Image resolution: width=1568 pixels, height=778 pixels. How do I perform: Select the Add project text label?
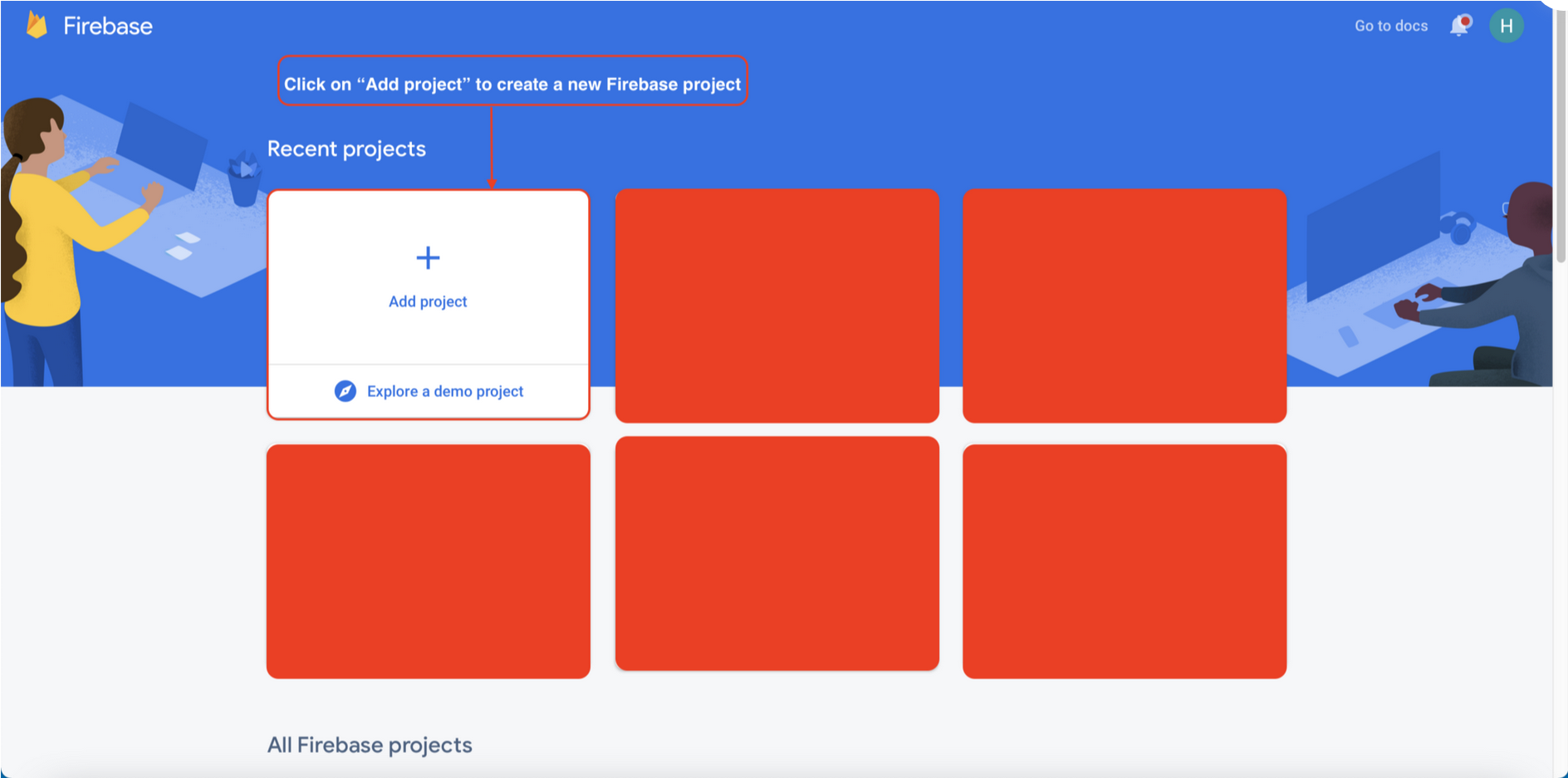[428, 301]
